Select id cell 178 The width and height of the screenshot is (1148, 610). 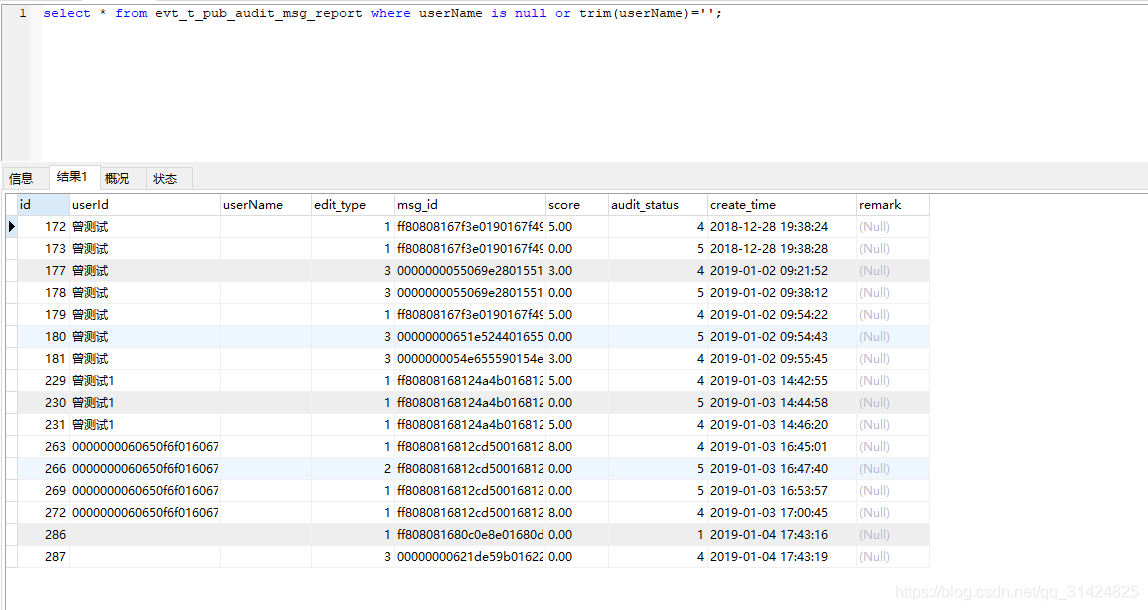coord(43,293)
